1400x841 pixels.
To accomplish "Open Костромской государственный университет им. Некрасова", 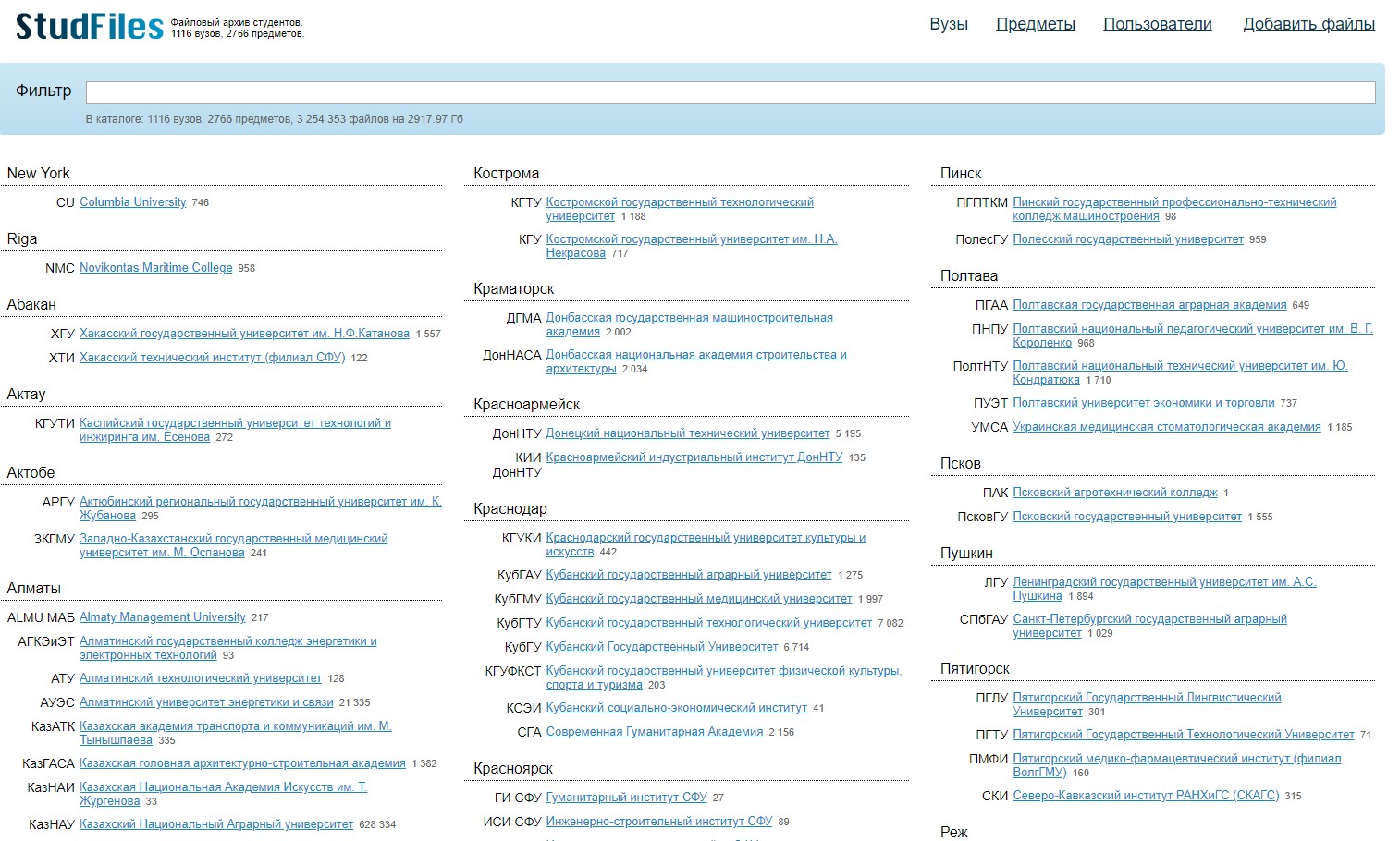I will pos(692,246).
